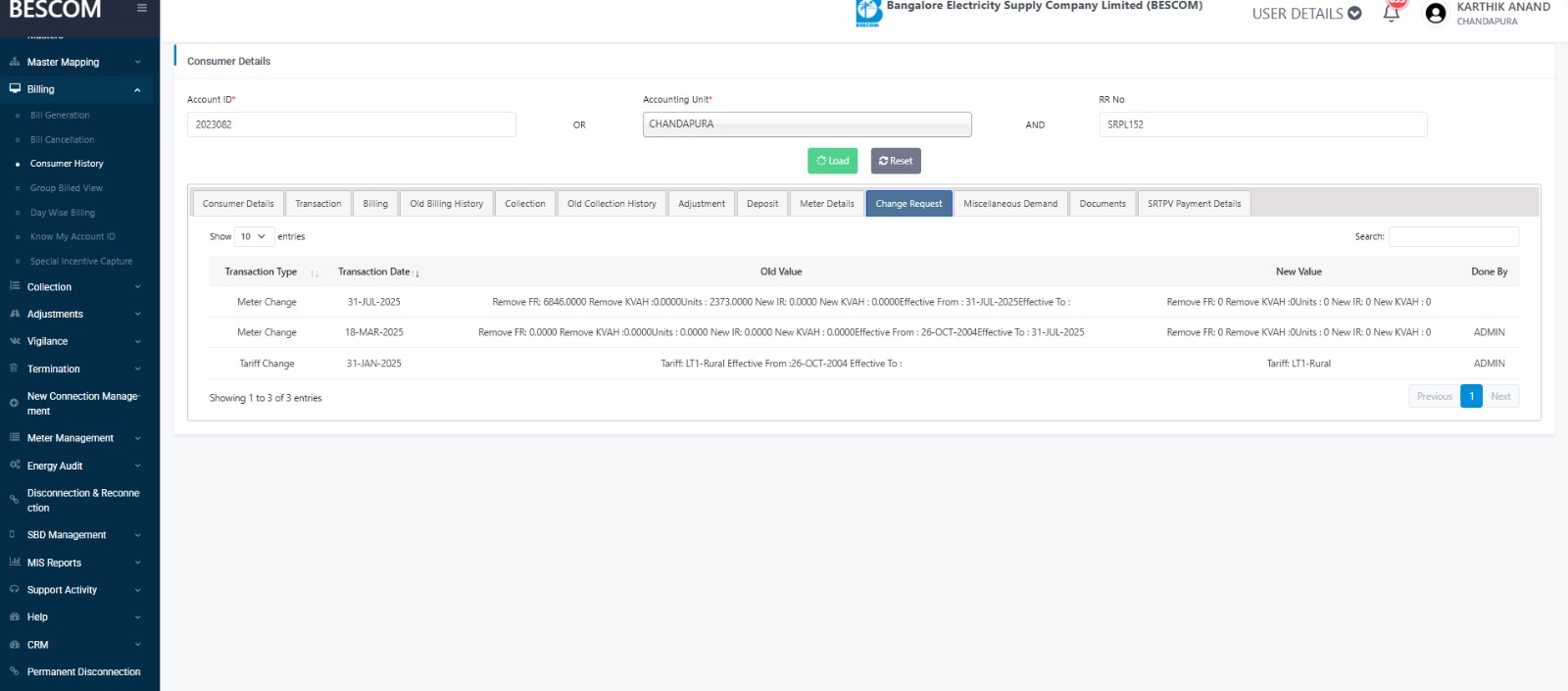Image resolution: width=1568 pixels, height=691 pixels.
Task: Switch to the Consumer Details tab
Action: pyautogui.click(x=238, y=204)
